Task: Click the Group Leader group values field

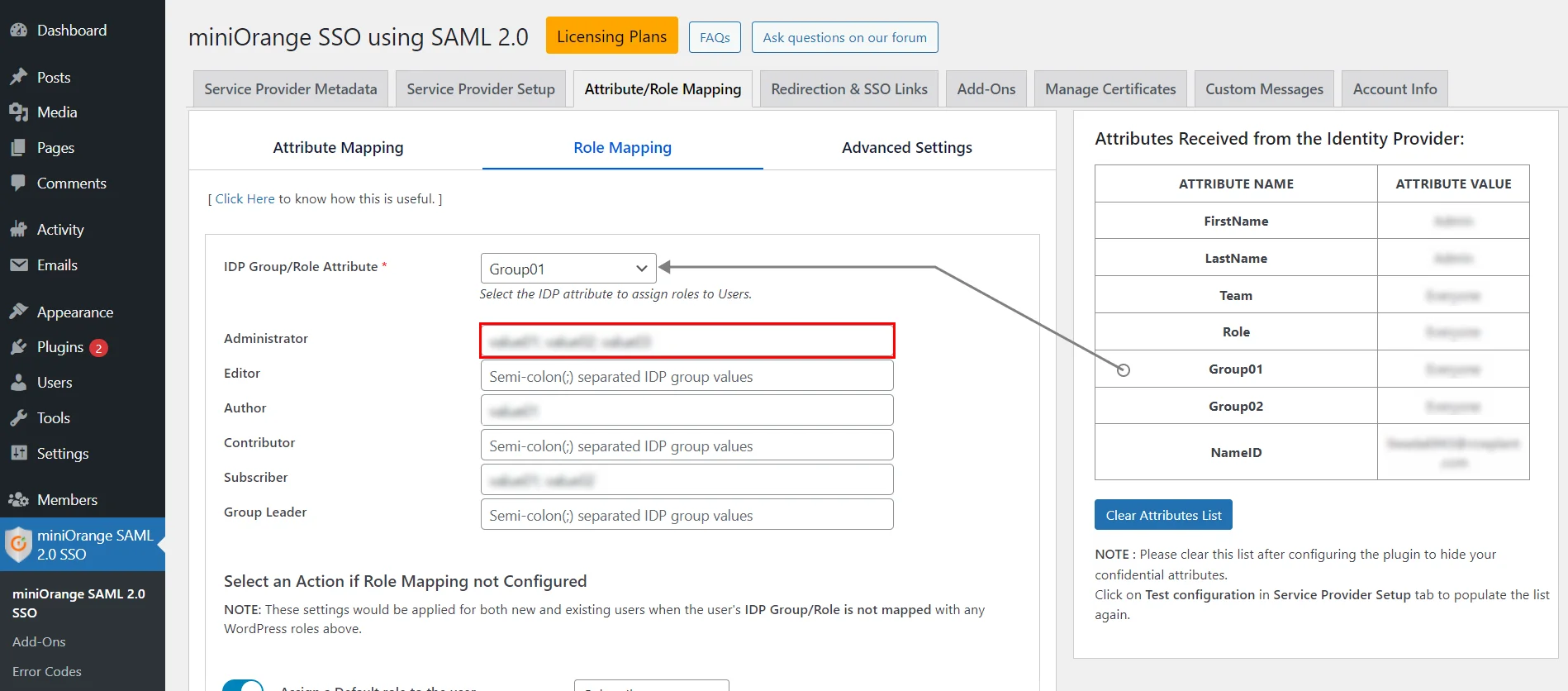Action: (687, 514)
